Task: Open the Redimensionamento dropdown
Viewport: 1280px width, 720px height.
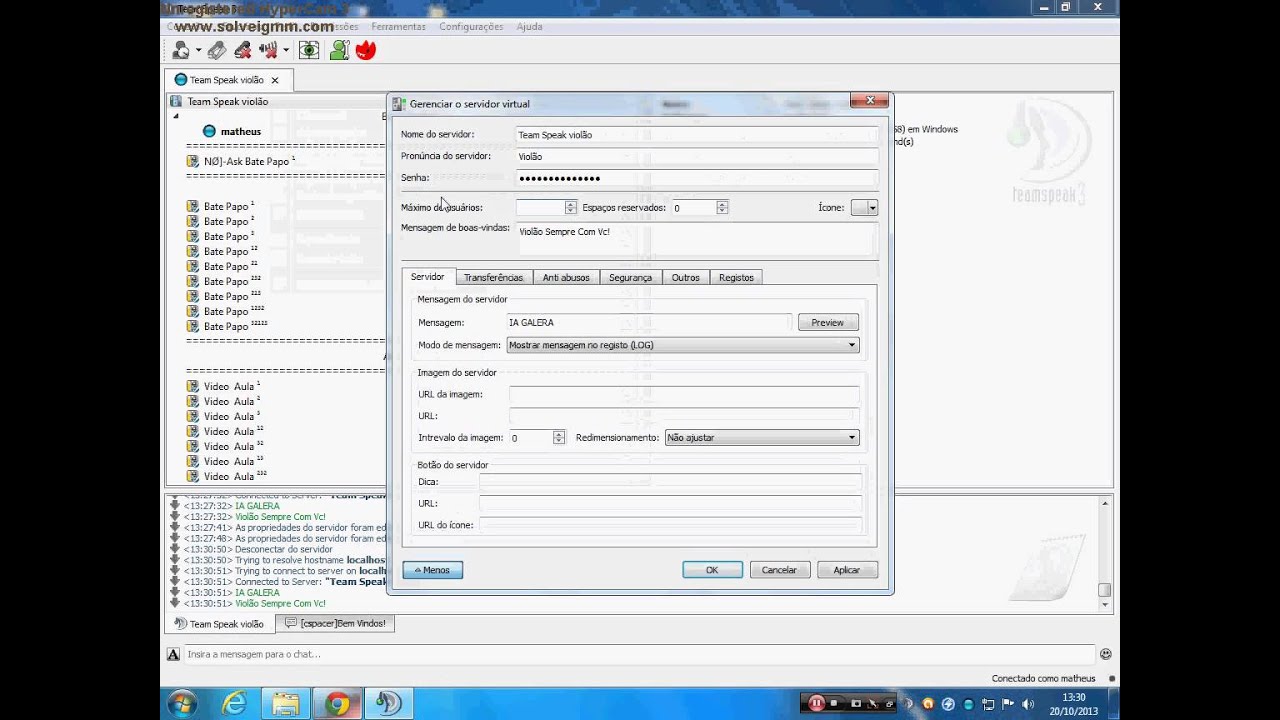Action: pyautogui.click(x=762, y=437)
